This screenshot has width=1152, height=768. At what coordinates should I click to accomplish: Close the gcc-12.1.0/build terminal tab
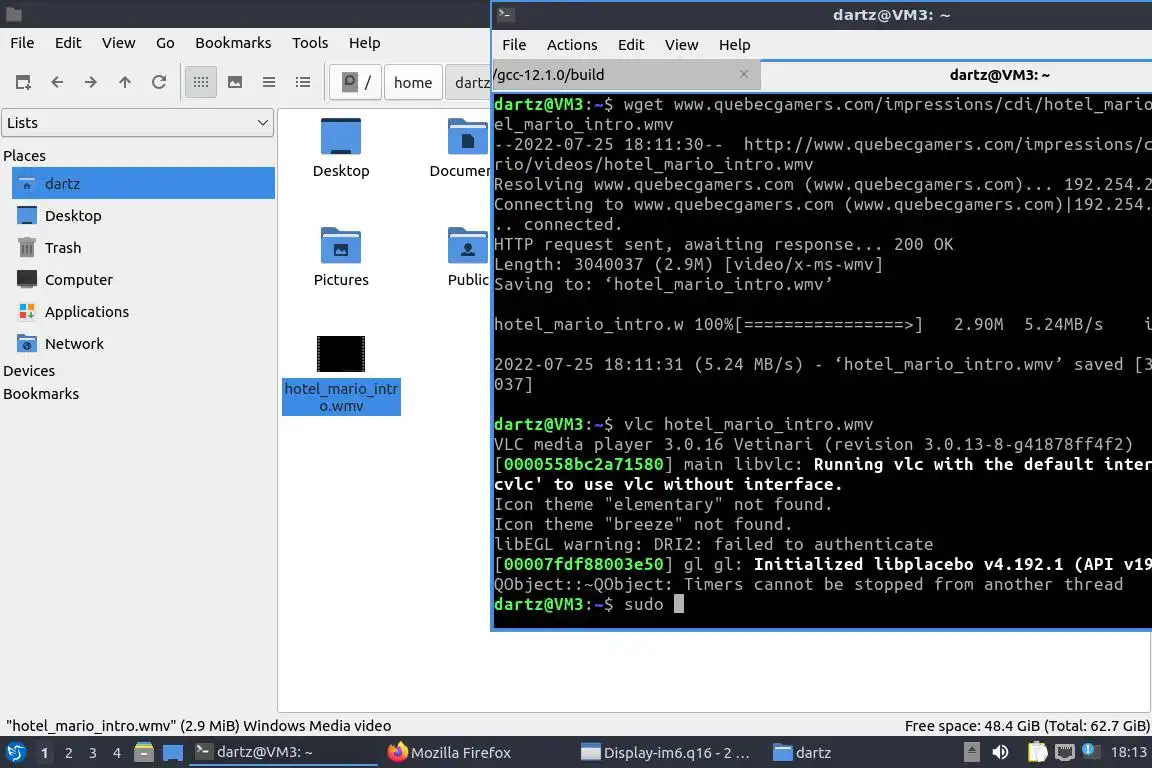coord(744,74)
